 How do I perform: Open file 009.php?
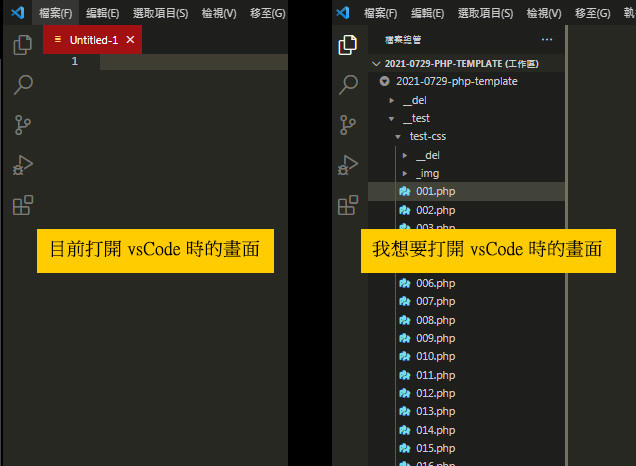click(466, 338)
